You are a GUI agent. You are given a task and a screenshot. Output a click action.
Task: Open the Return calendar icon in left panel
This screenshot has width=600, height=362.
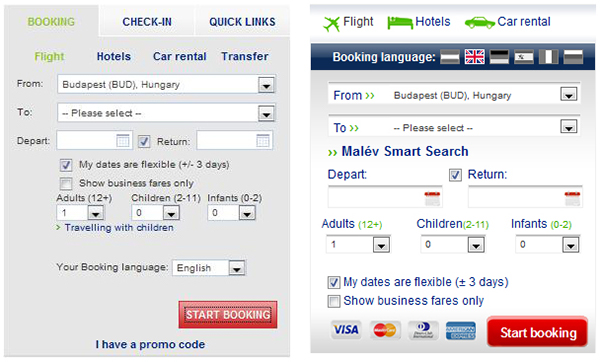coord(262,140)
